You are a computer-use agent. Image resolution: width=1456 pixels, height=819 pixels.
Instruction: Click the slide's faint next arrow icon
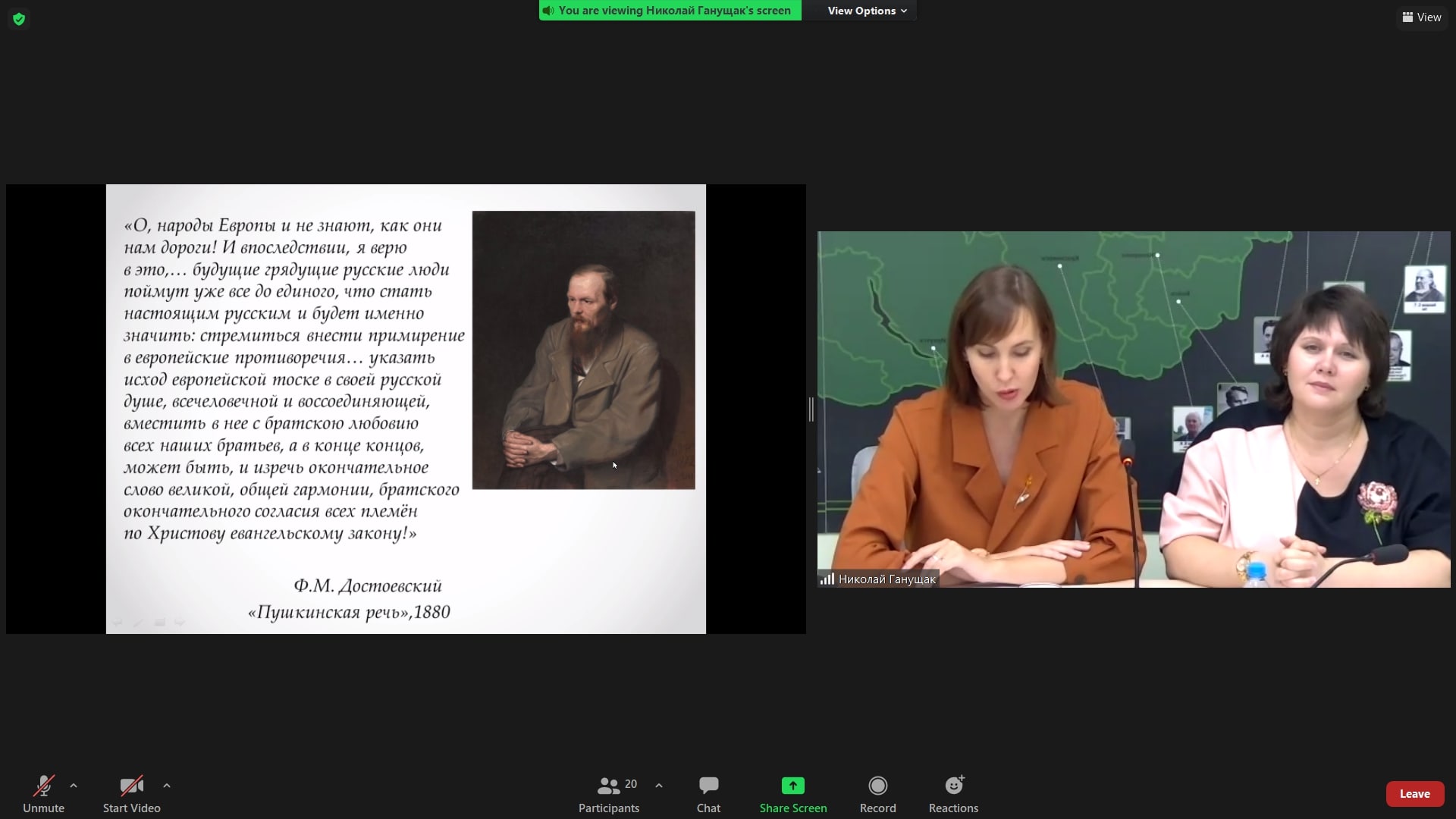pos(180,623)
